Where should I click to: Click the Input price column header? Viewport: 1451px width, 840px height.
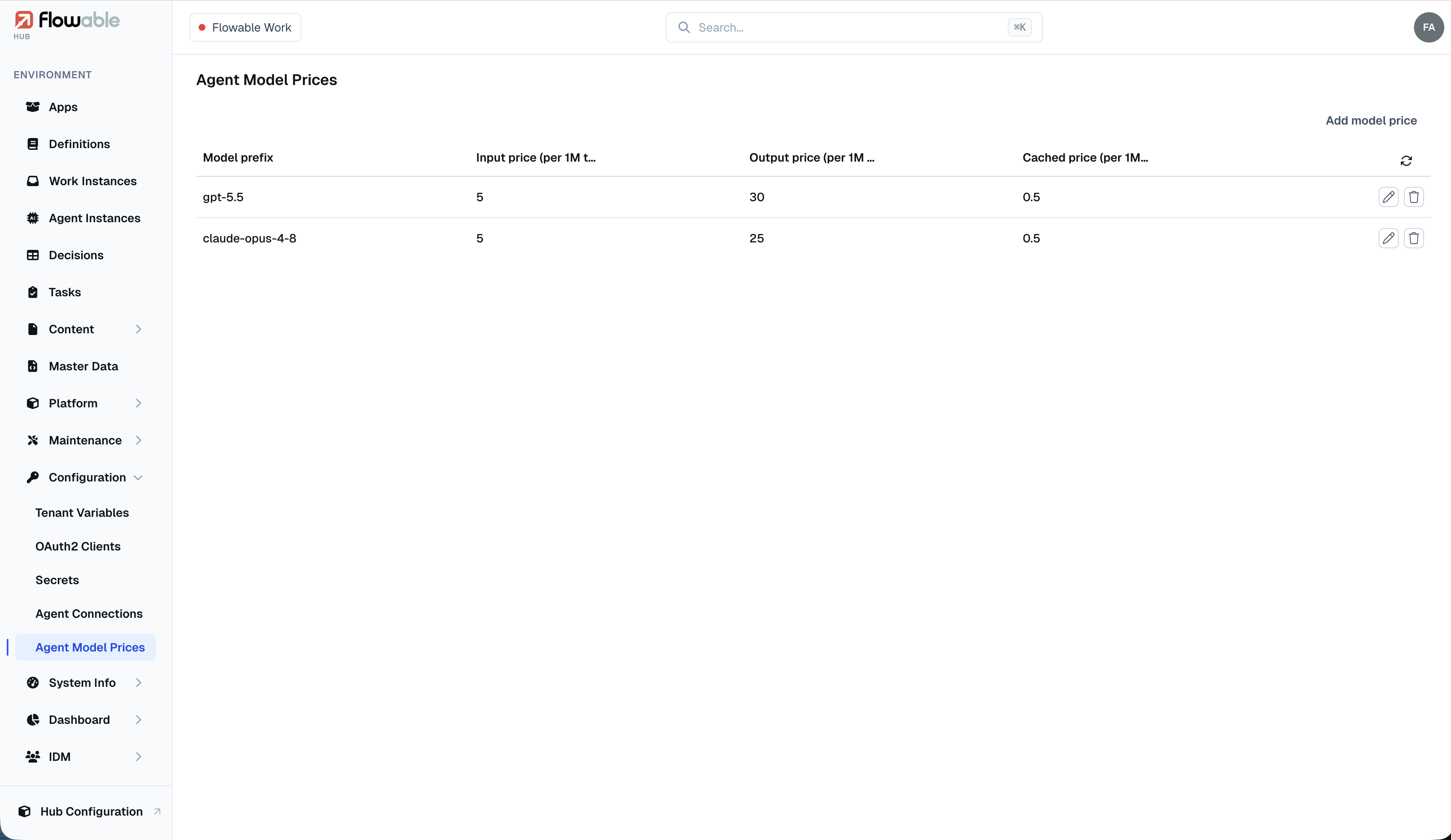click(x=535, y=158)
